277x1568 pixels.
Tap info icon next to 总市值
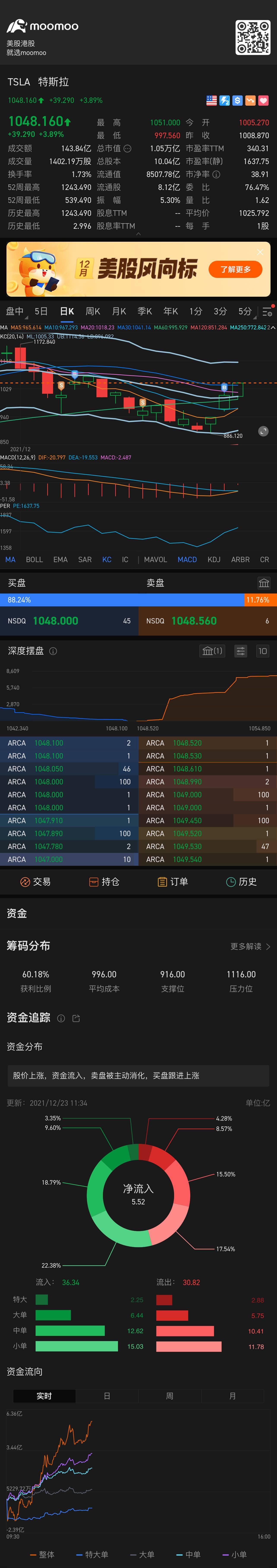click(127, 149)
